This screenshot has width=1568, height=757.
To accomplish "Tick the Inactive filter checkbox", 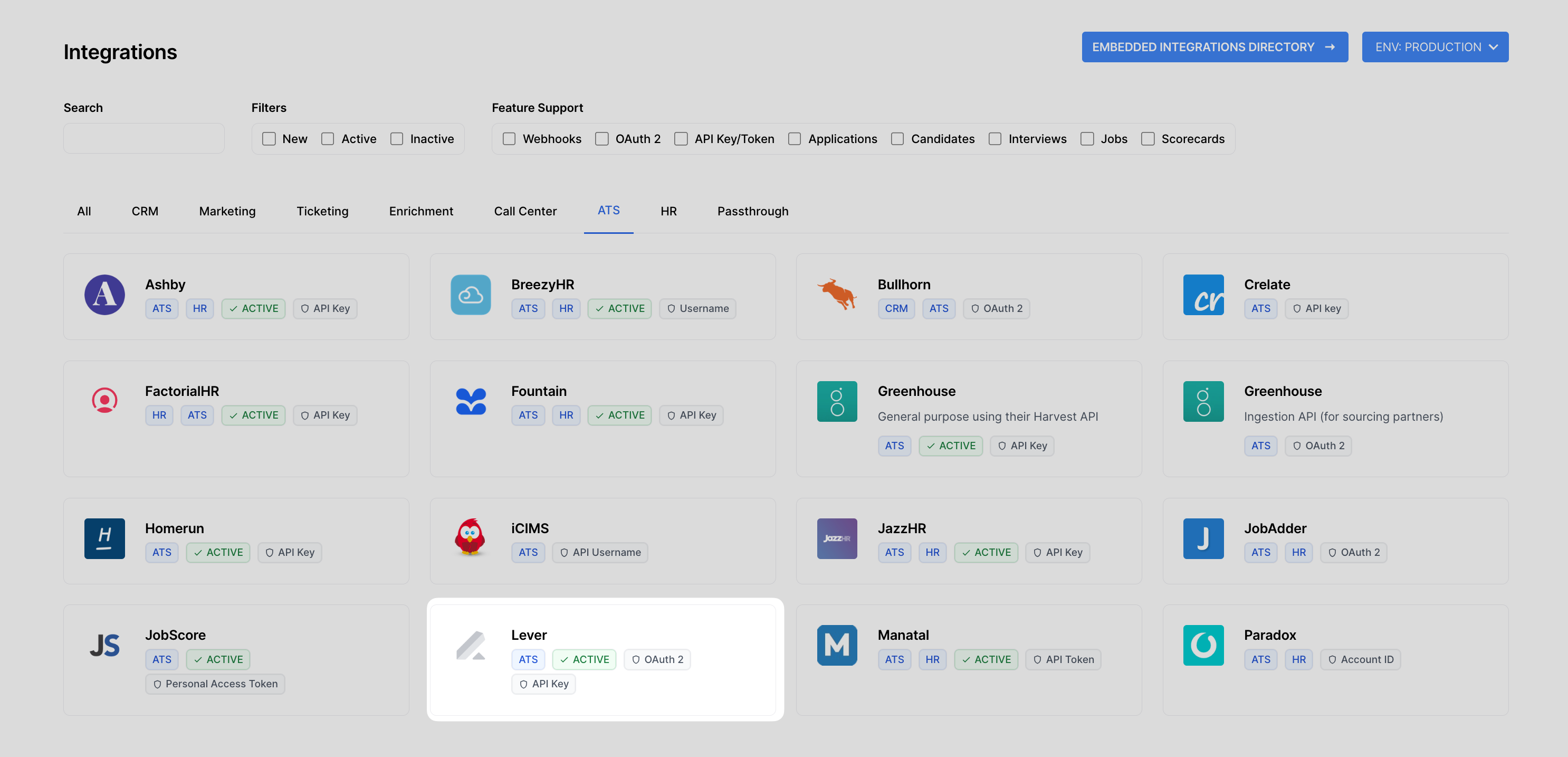I will tap(397, 139).
